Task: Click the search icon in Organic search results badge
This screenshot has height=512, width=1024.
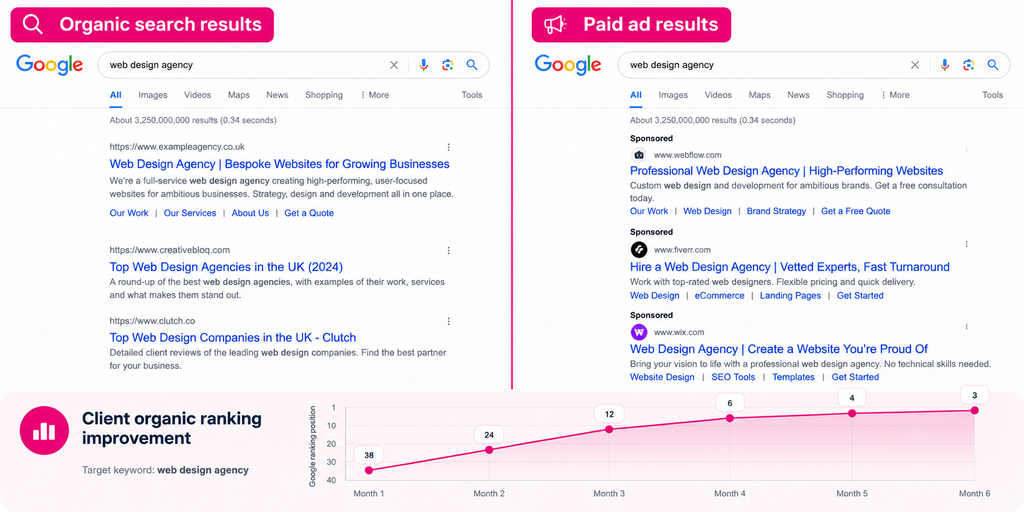Action: point(33,25)
